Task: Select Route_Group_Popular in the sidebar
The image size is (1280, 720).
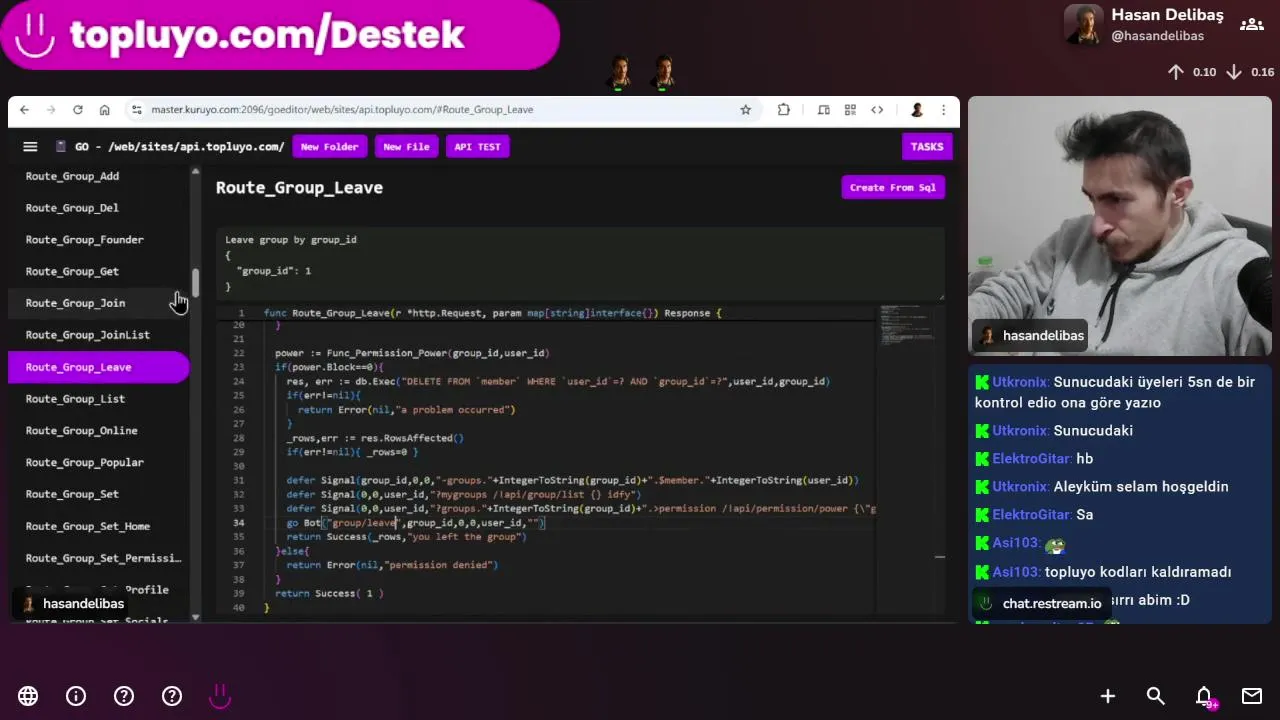Action: (98, 462)
